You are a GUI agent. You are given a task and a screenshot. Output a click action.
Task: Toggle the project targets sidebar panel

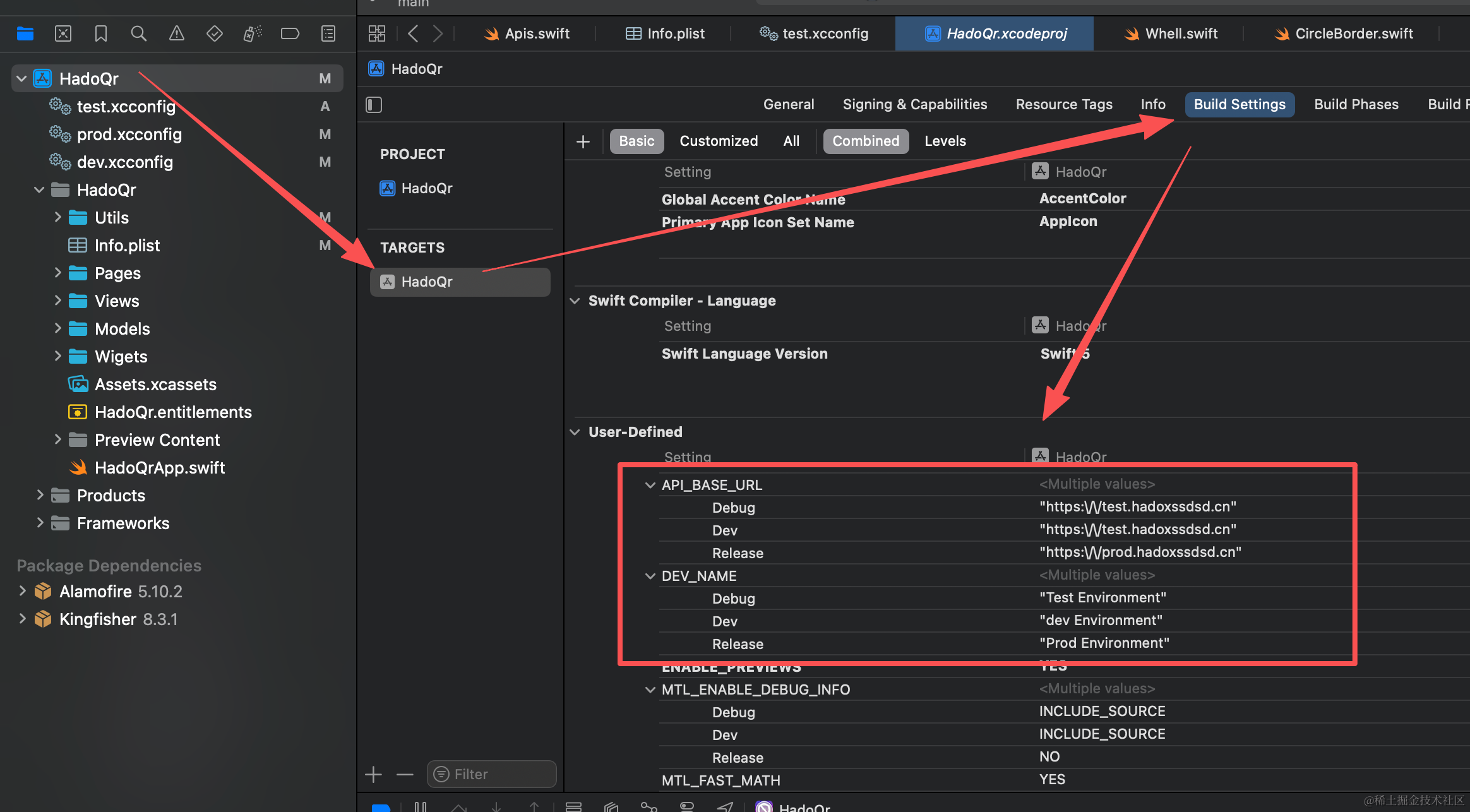point(374,105)
